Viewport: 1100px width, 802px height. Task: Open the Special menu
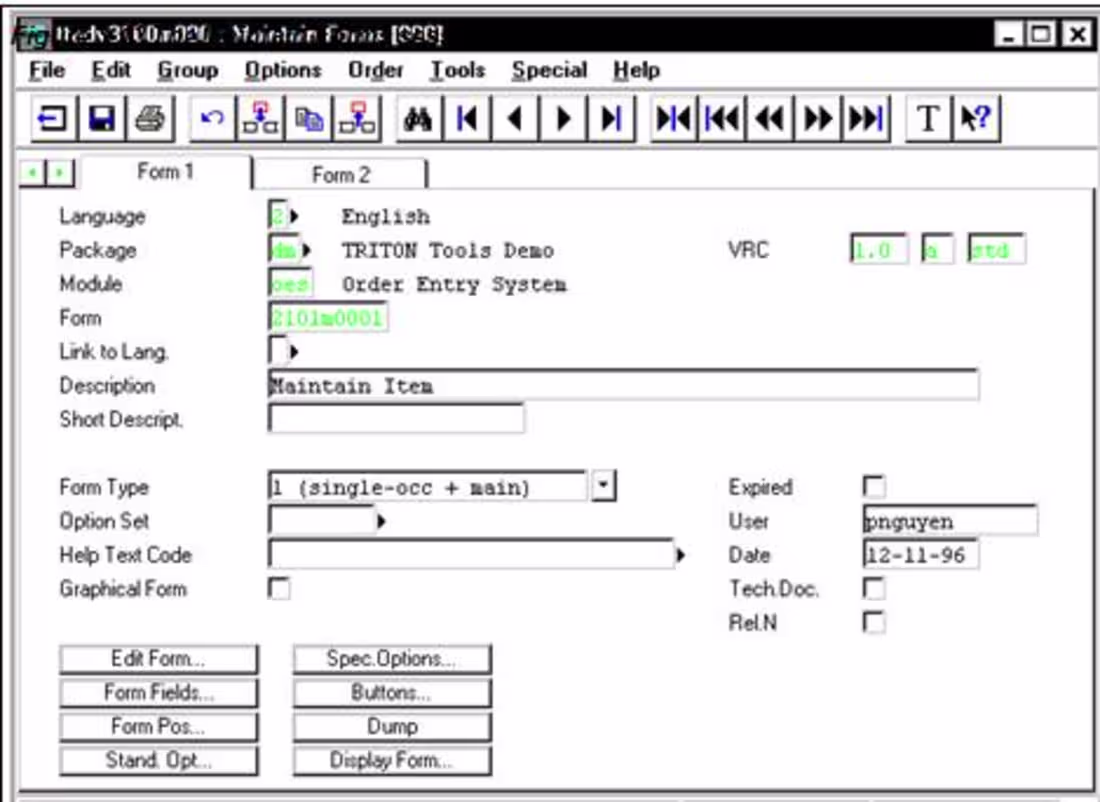[549, 70]
